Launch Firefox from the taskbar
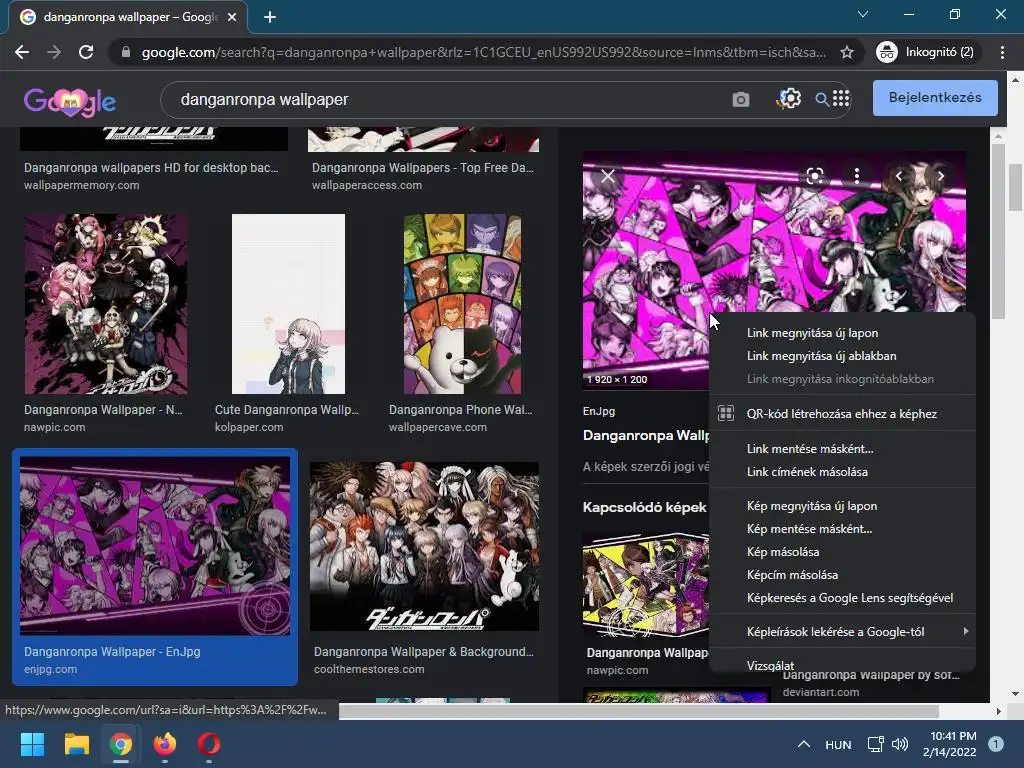 (165, 744)
